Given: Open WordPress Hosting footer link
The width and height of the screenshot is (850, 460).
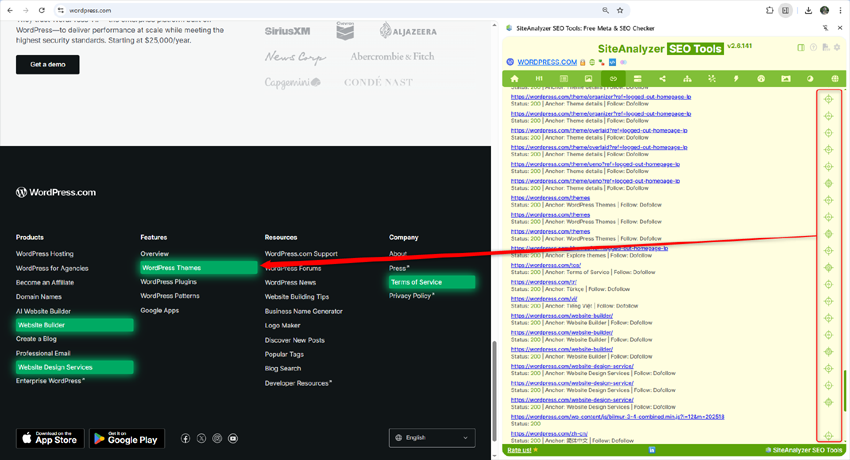Looking at the screenshot, I should 44,254.
